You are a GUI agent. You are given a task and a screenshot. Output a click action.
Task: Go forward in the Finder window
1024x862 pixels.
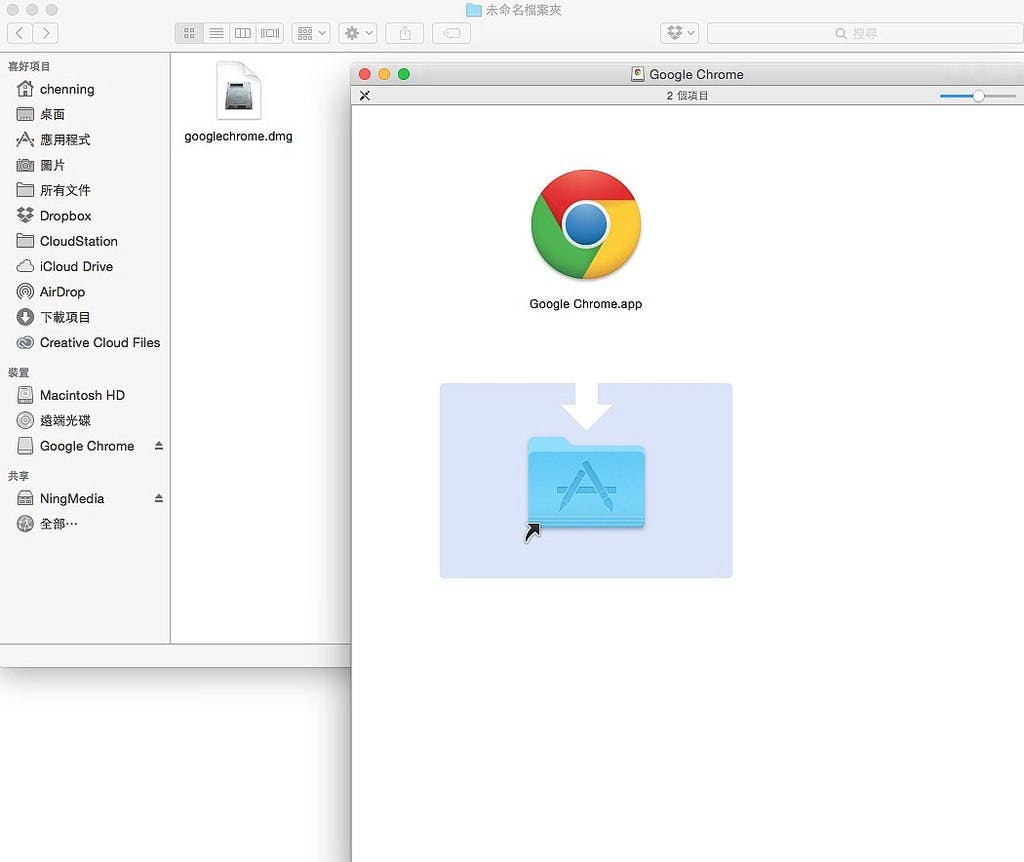tap(45, 33)
